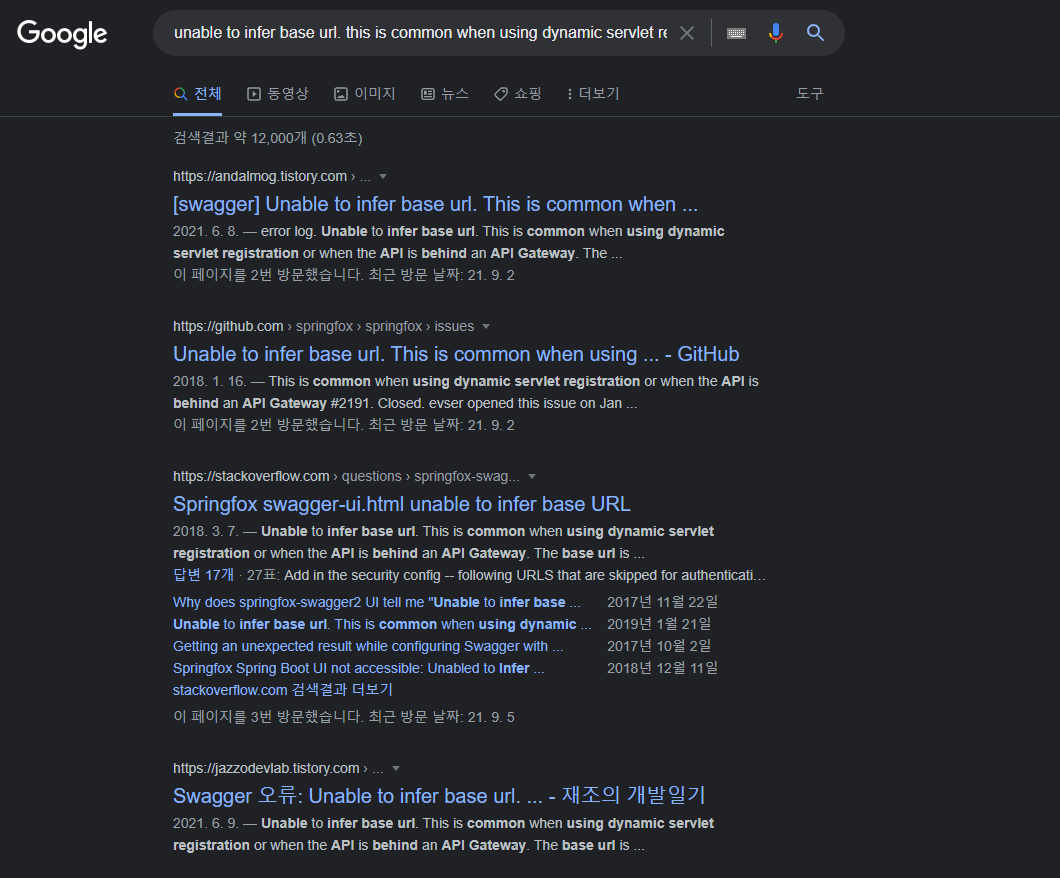
Task: Open the 'Swagger 오류' 재조의 개발일기 result
Action: click(x=439, y=796)
